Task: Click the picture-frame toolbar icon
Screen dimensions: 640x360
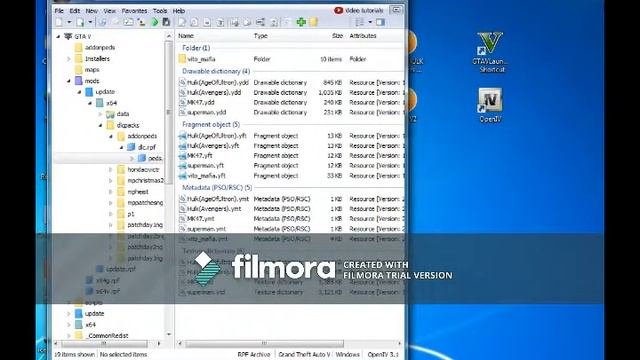Action: 128,22
